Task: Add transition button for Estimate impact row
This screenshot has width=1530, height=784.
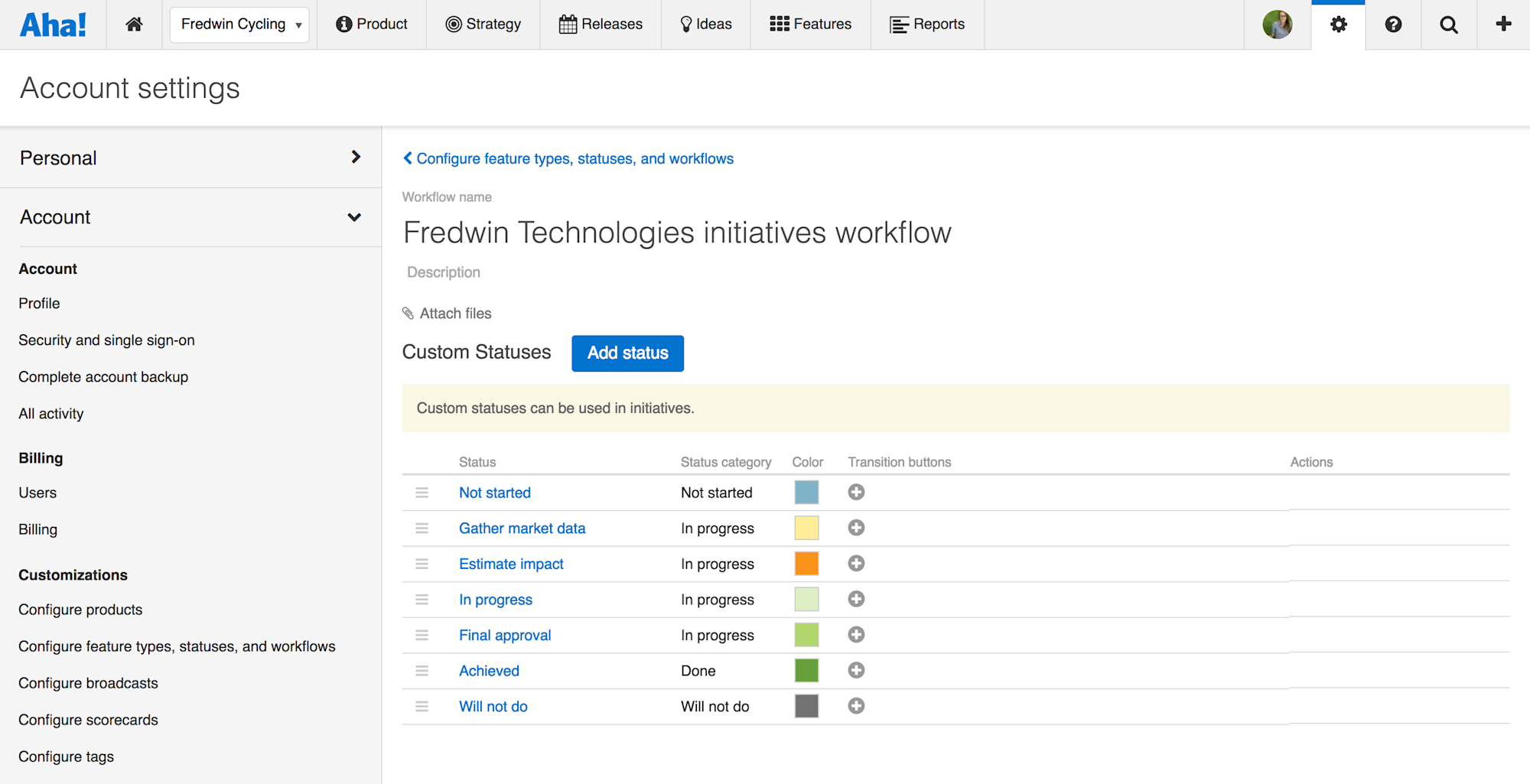Action: click(x=856, y=564)
